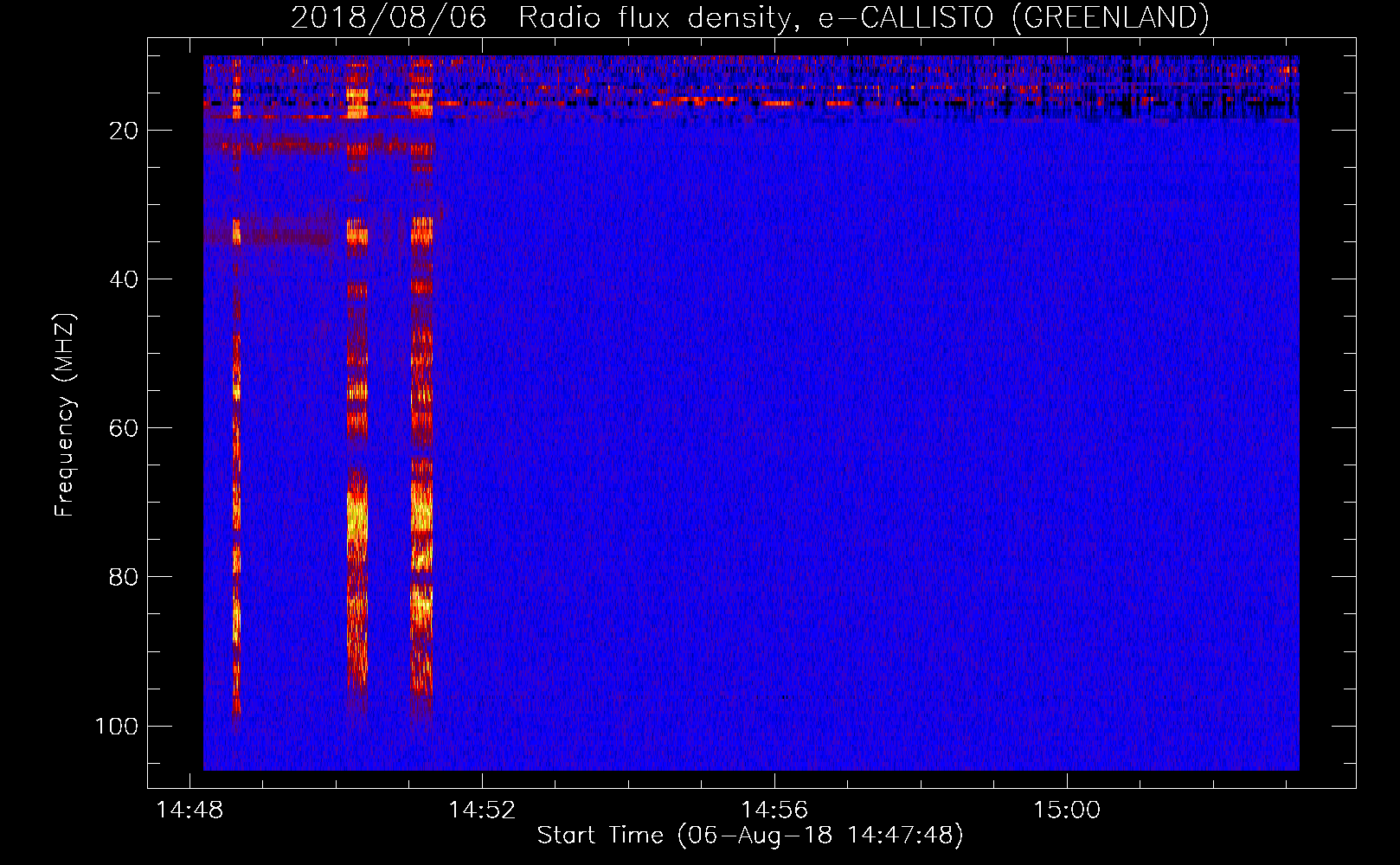Viewport: 1400px width, 865px height.
Task: Click the date '2018/08/06' in the title
Action: point(389,17)
